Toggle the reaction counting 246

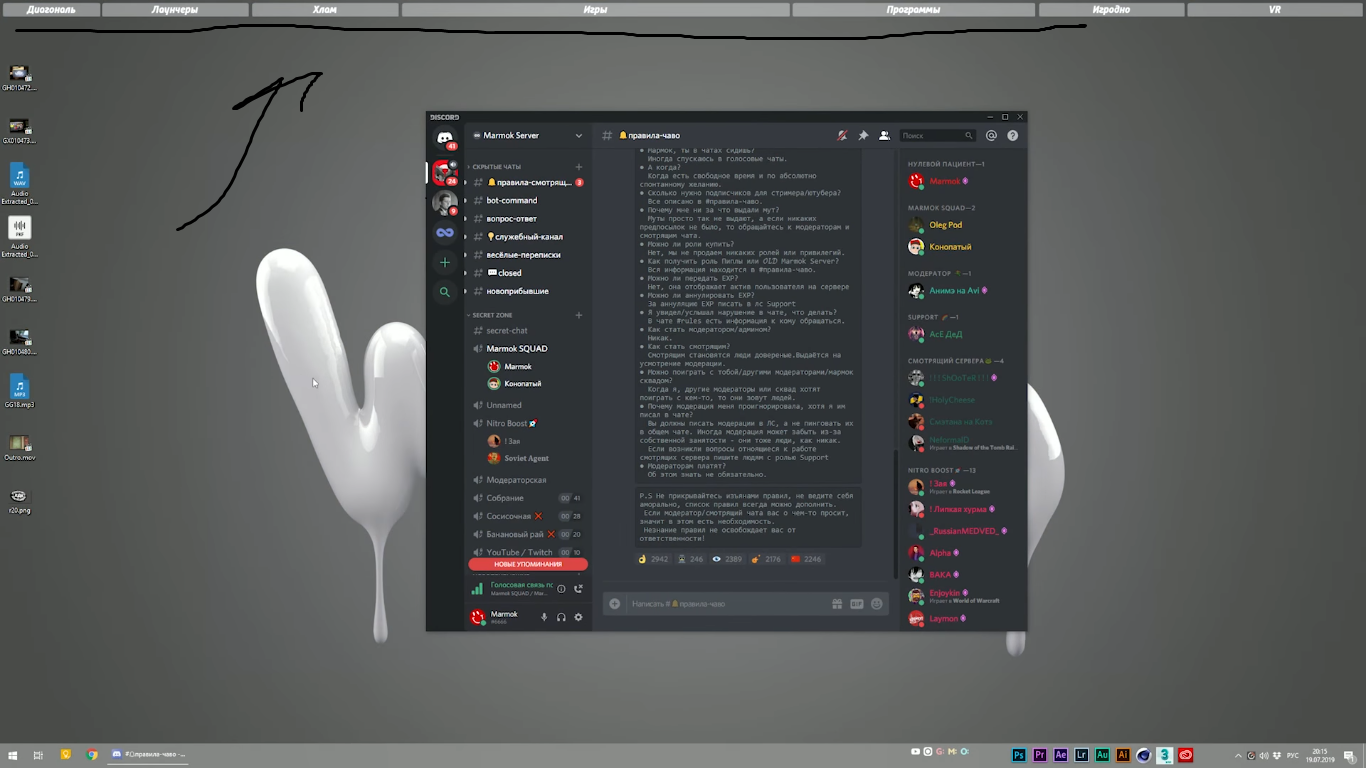click(x=691, y=559)
